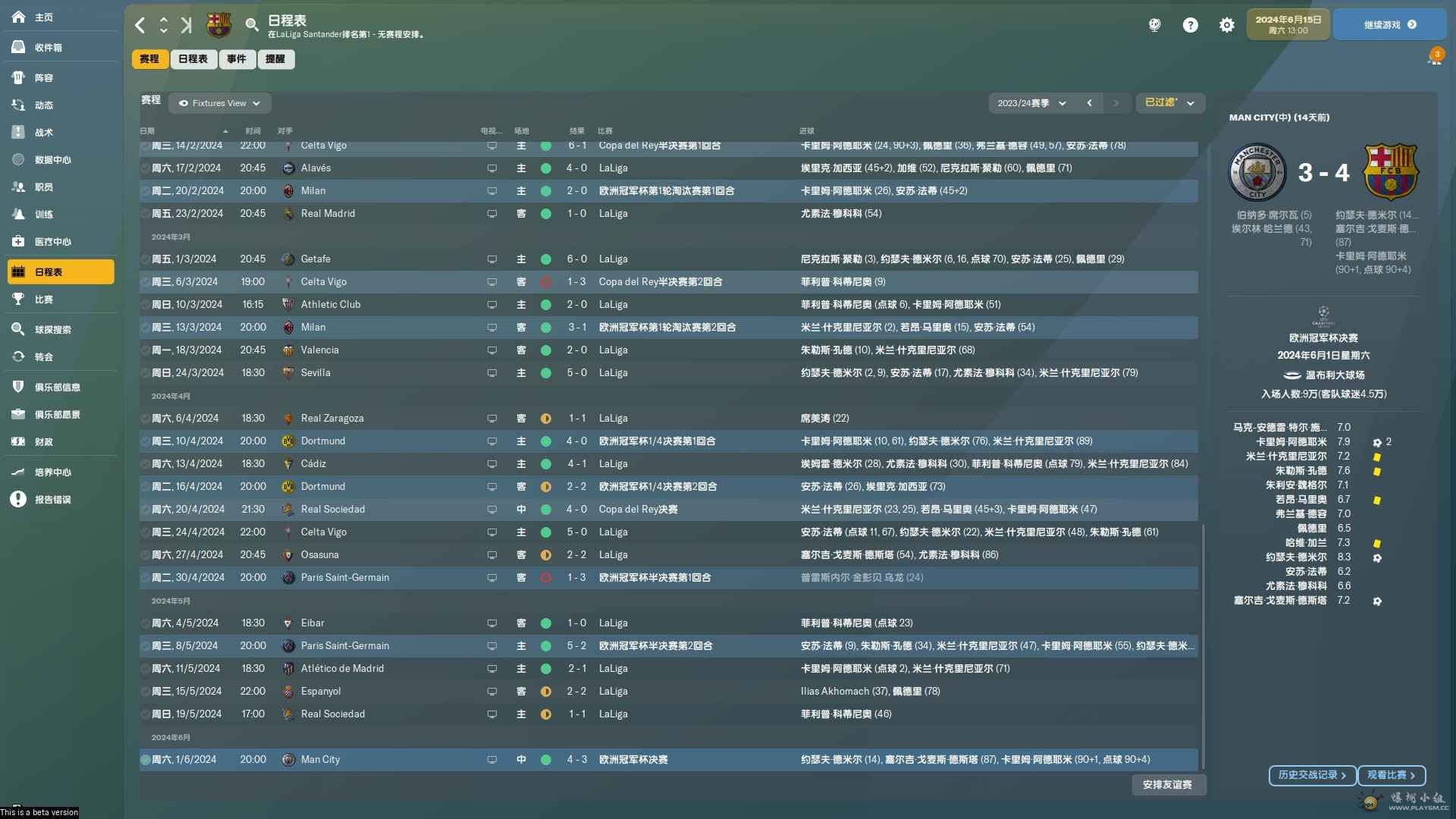Screen dimensions: 1456x819
Task: Select the 事件 tab
Action: point(237,59)
